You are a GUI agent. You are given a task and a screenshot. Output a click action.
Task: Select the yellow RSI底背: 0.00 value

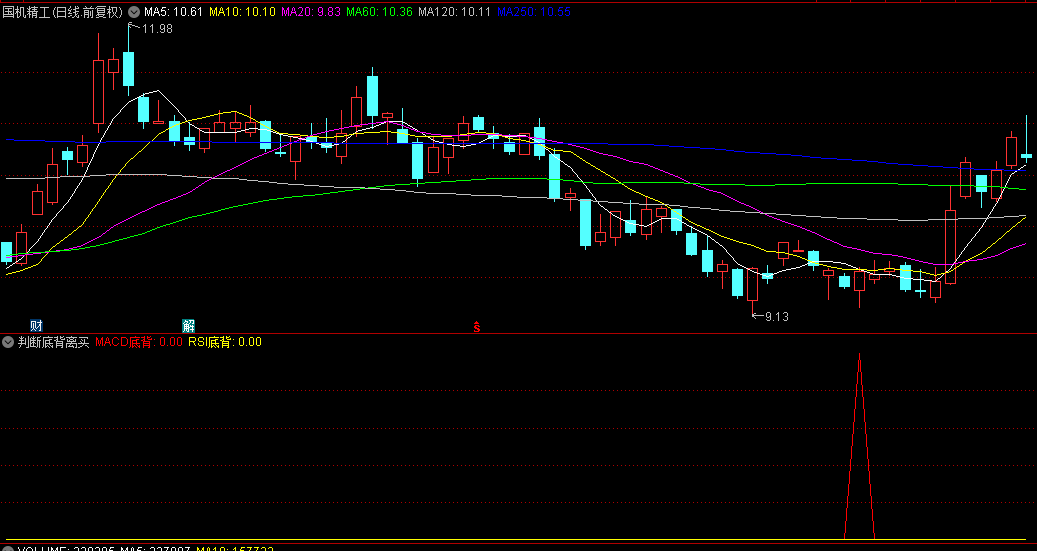click(x=225, y=342)
